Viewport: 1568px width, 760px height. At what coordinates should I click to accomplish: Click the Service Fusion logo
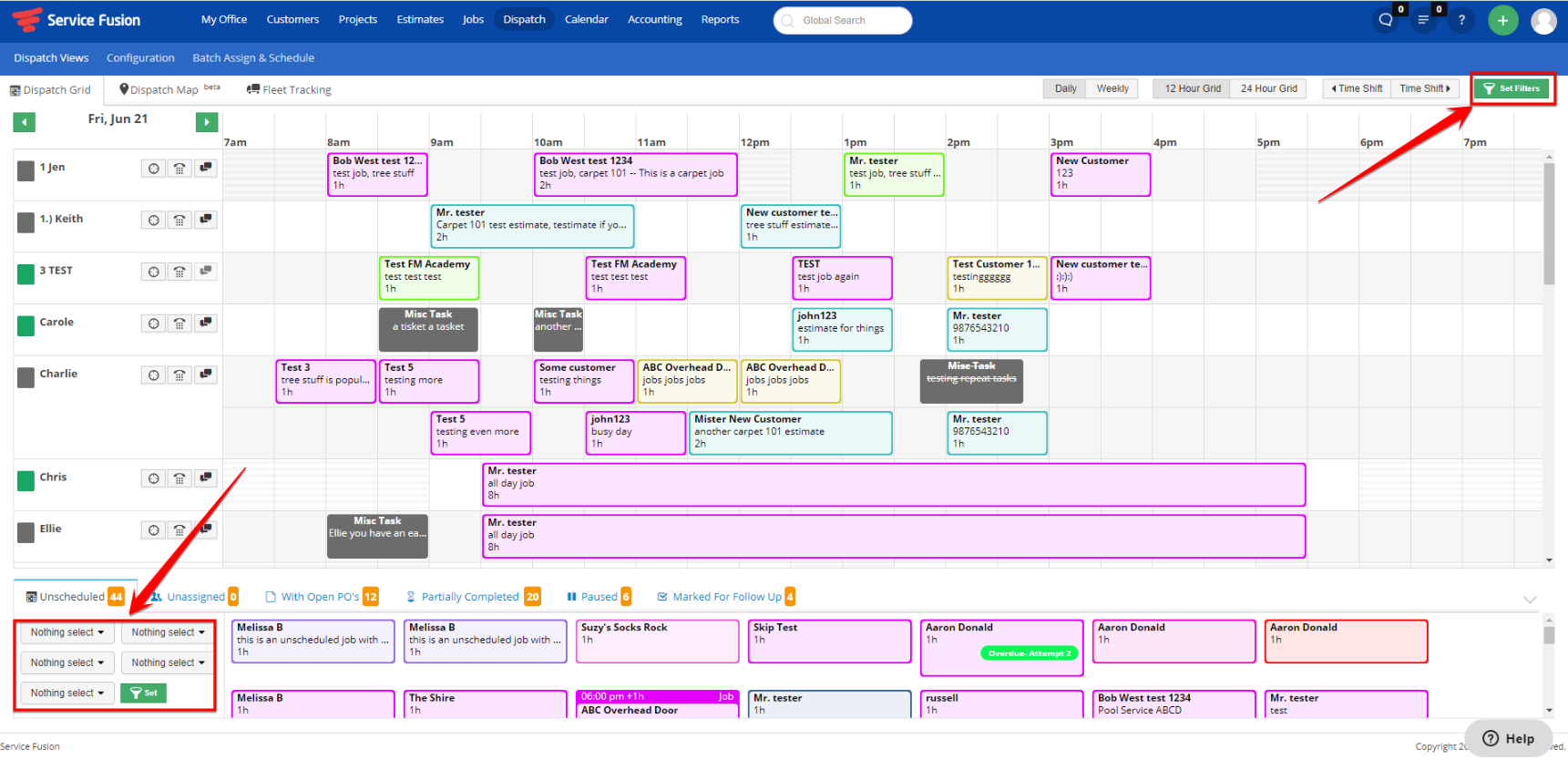tap(77, 19)
